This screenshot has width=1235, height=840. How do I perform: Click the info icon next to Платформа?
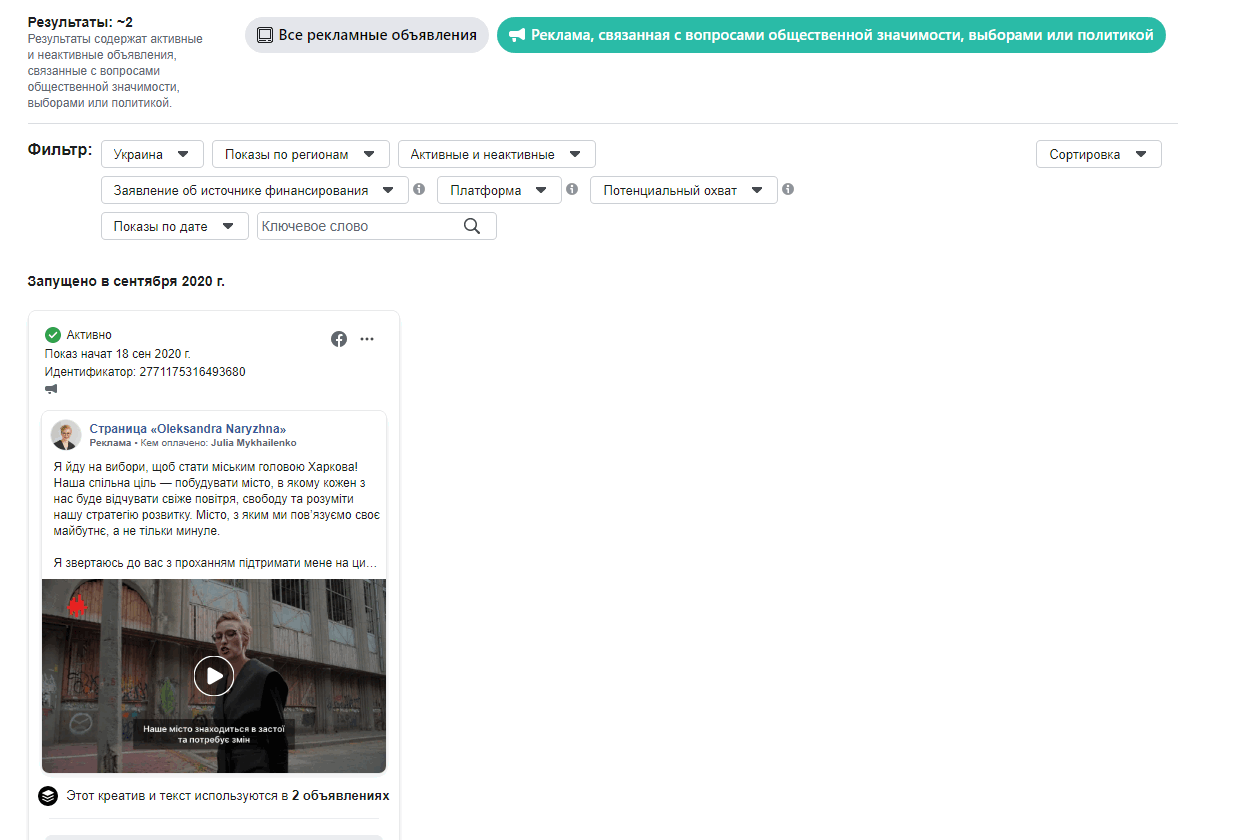[572, 189]
